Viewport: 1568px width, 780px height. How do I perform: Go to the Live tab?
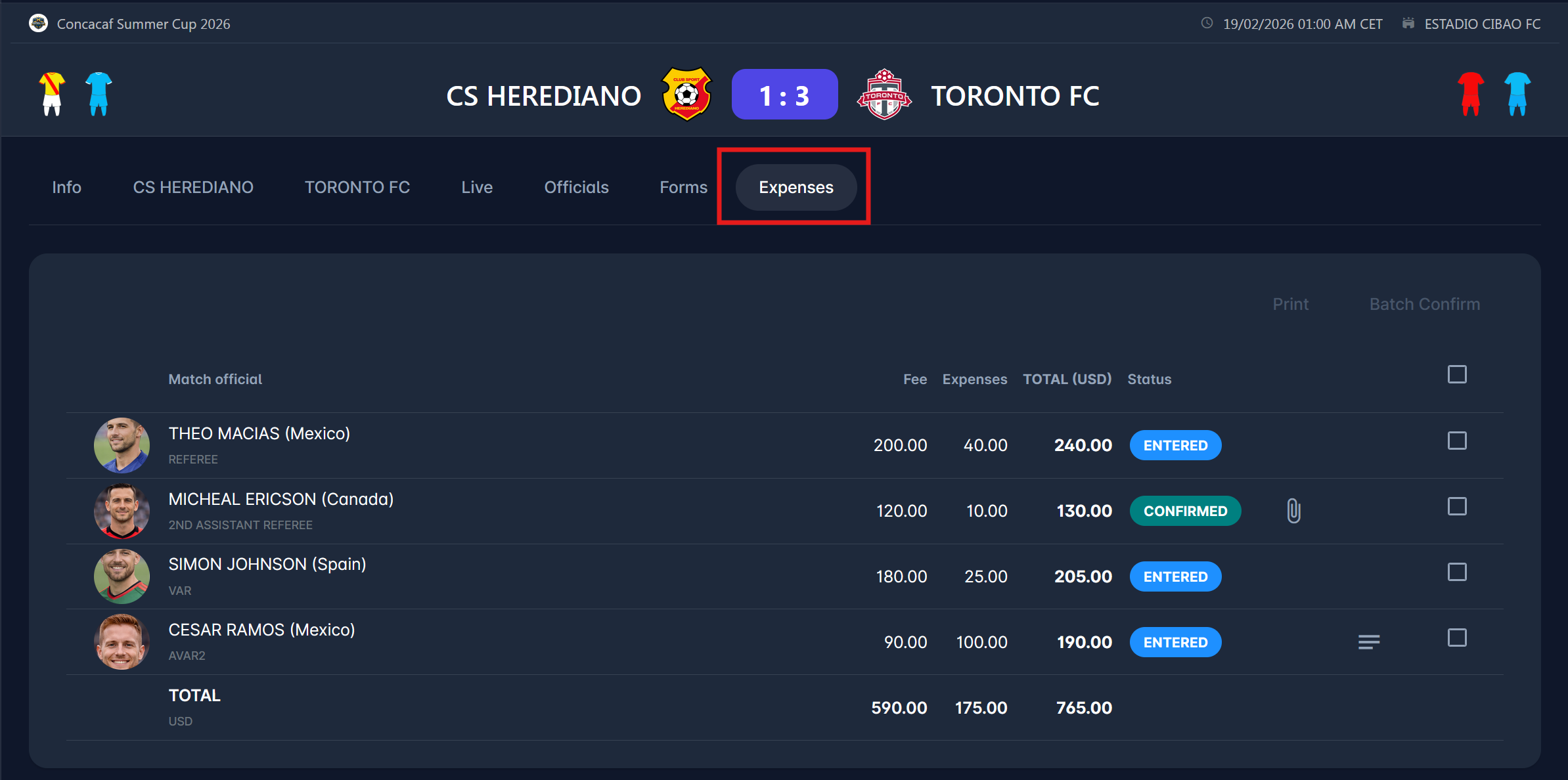477,187
